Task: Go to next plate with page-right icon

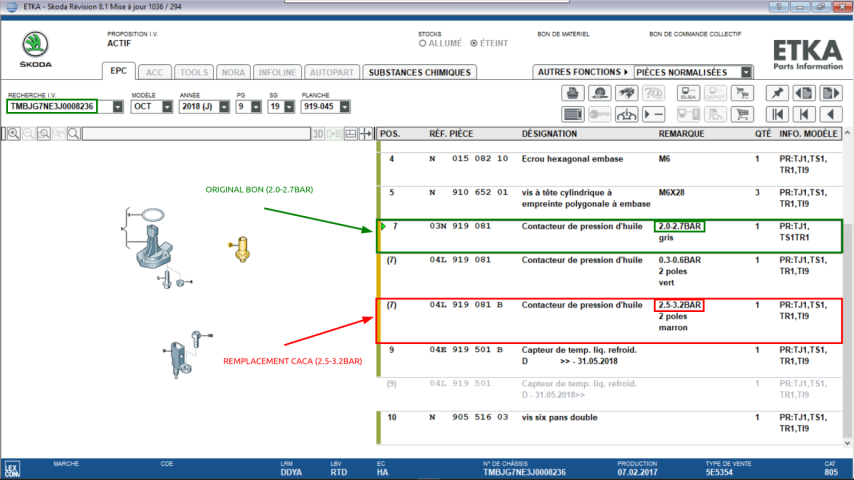Action: [x=831, y=93]
